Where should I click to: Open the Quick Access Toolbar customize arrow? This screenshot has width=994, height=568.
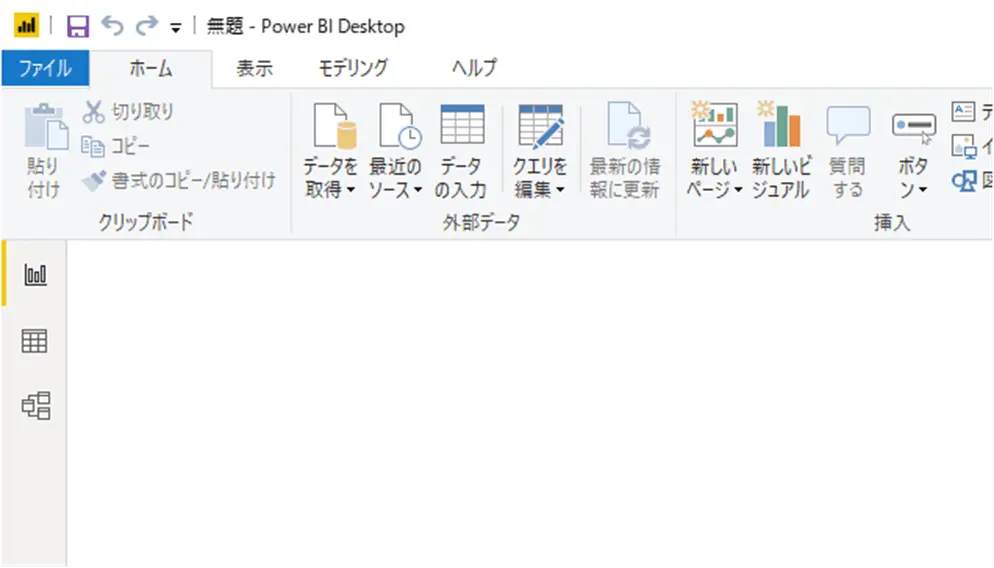176,28
